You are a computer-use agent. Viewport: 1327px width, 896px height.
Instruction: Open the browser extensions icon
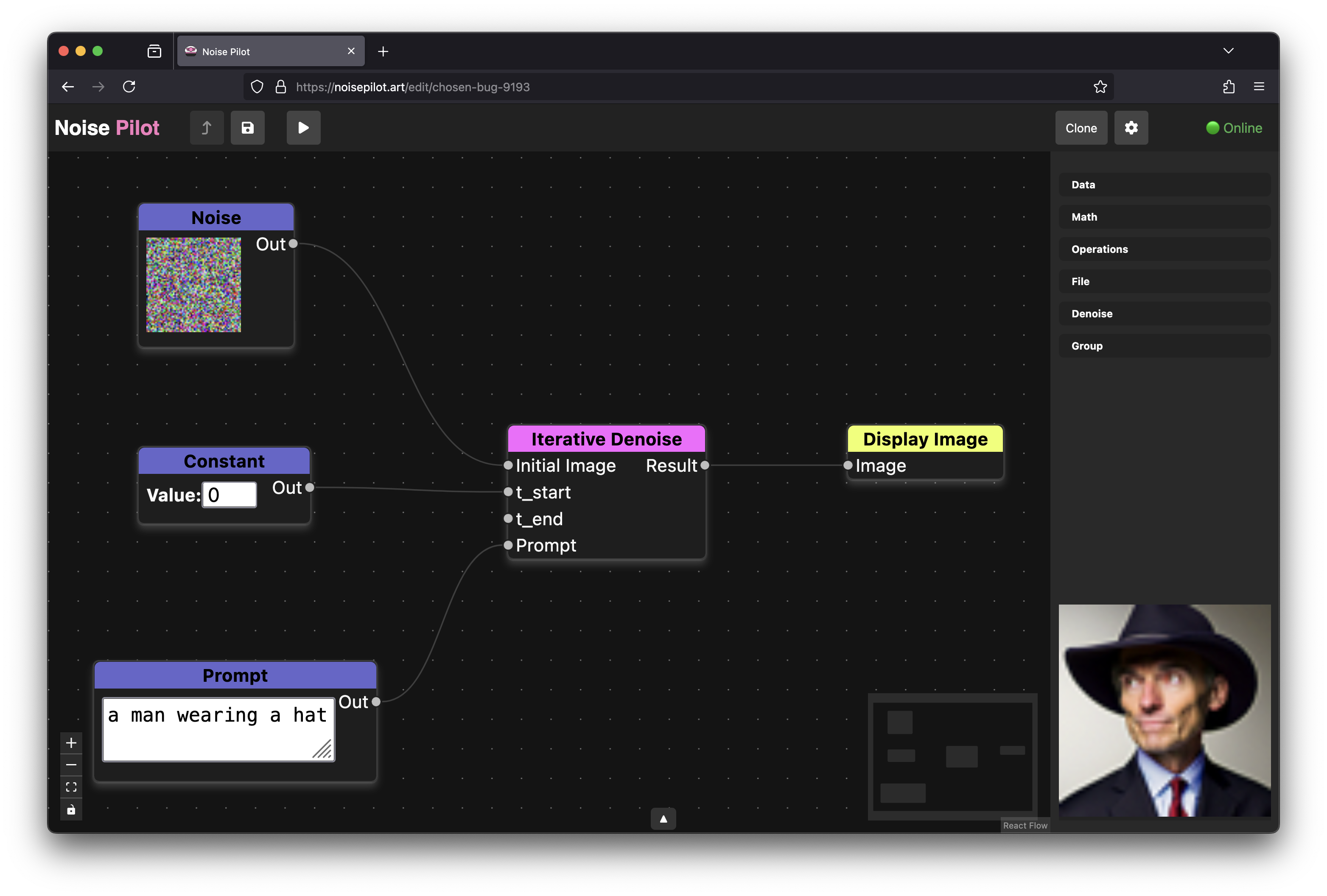(1228, 86)
